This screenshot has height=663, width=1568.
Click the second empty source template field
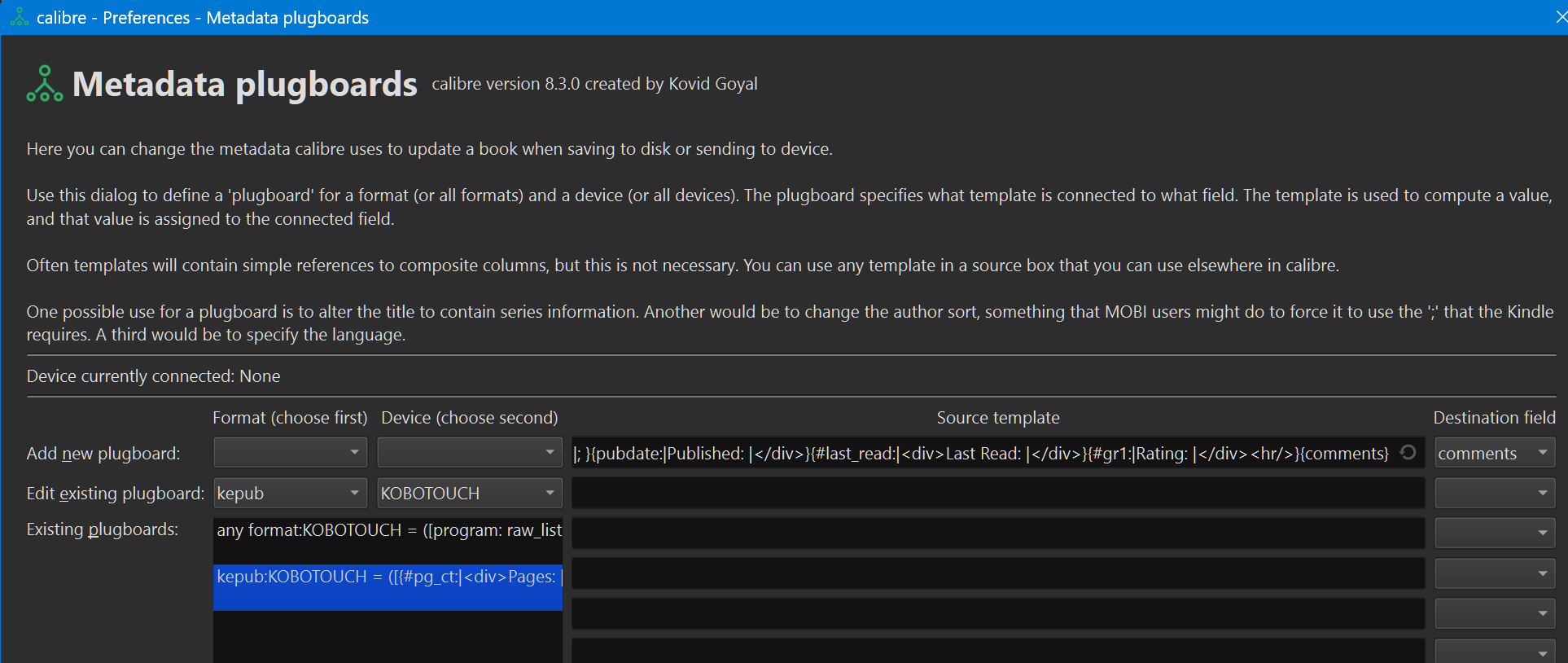pos(997,494)
